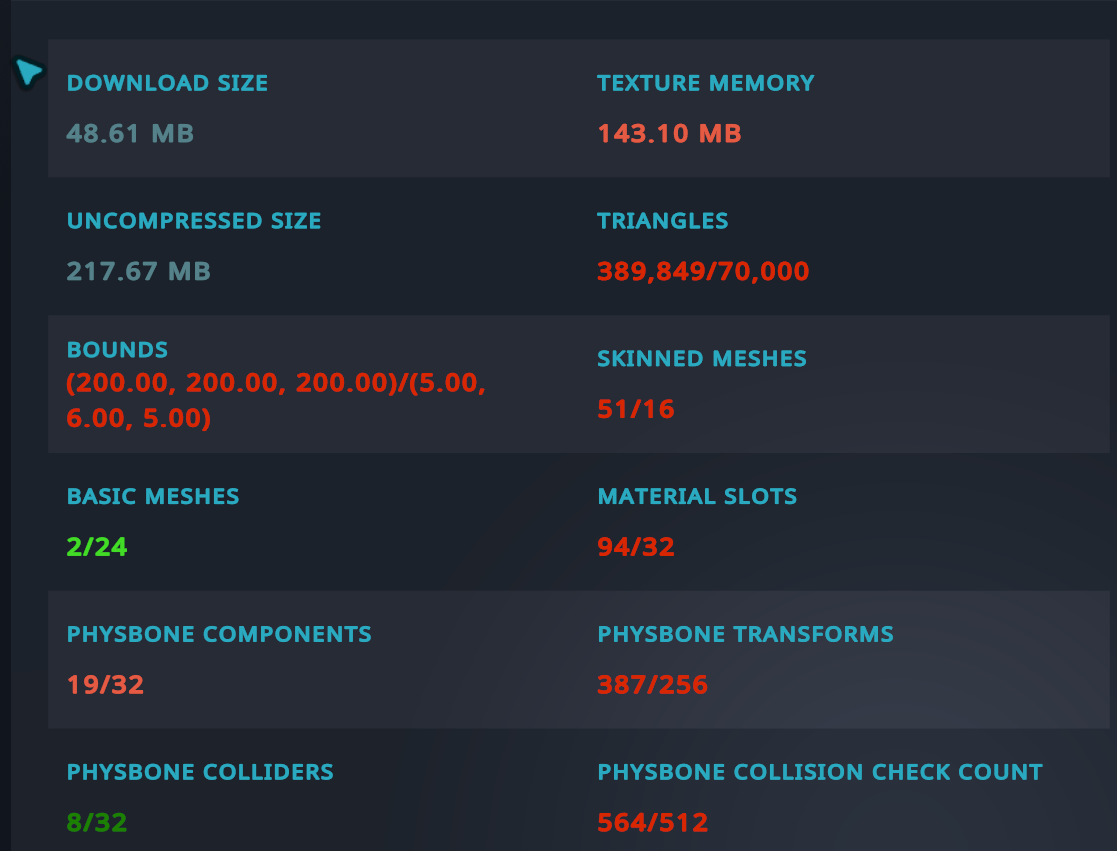1117x851 pixels.
Task: Select the 389,849/70,000 triangle count
Action: [703, 272]
